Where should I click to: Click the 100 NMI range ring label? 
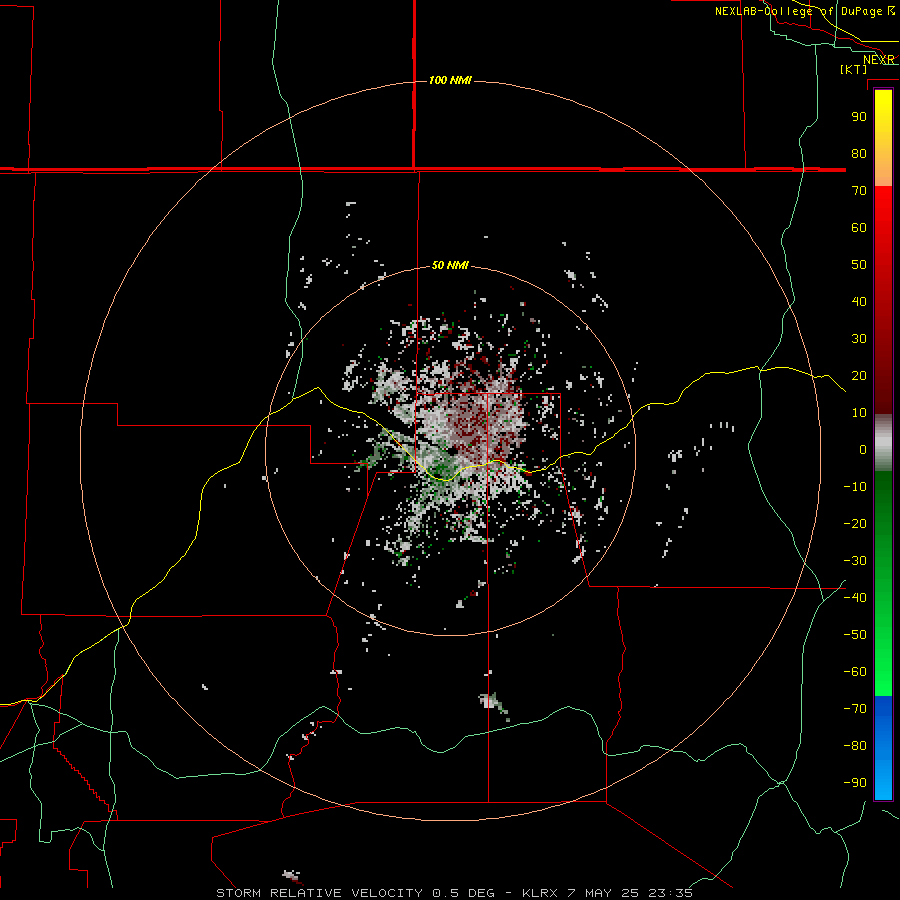450,80
